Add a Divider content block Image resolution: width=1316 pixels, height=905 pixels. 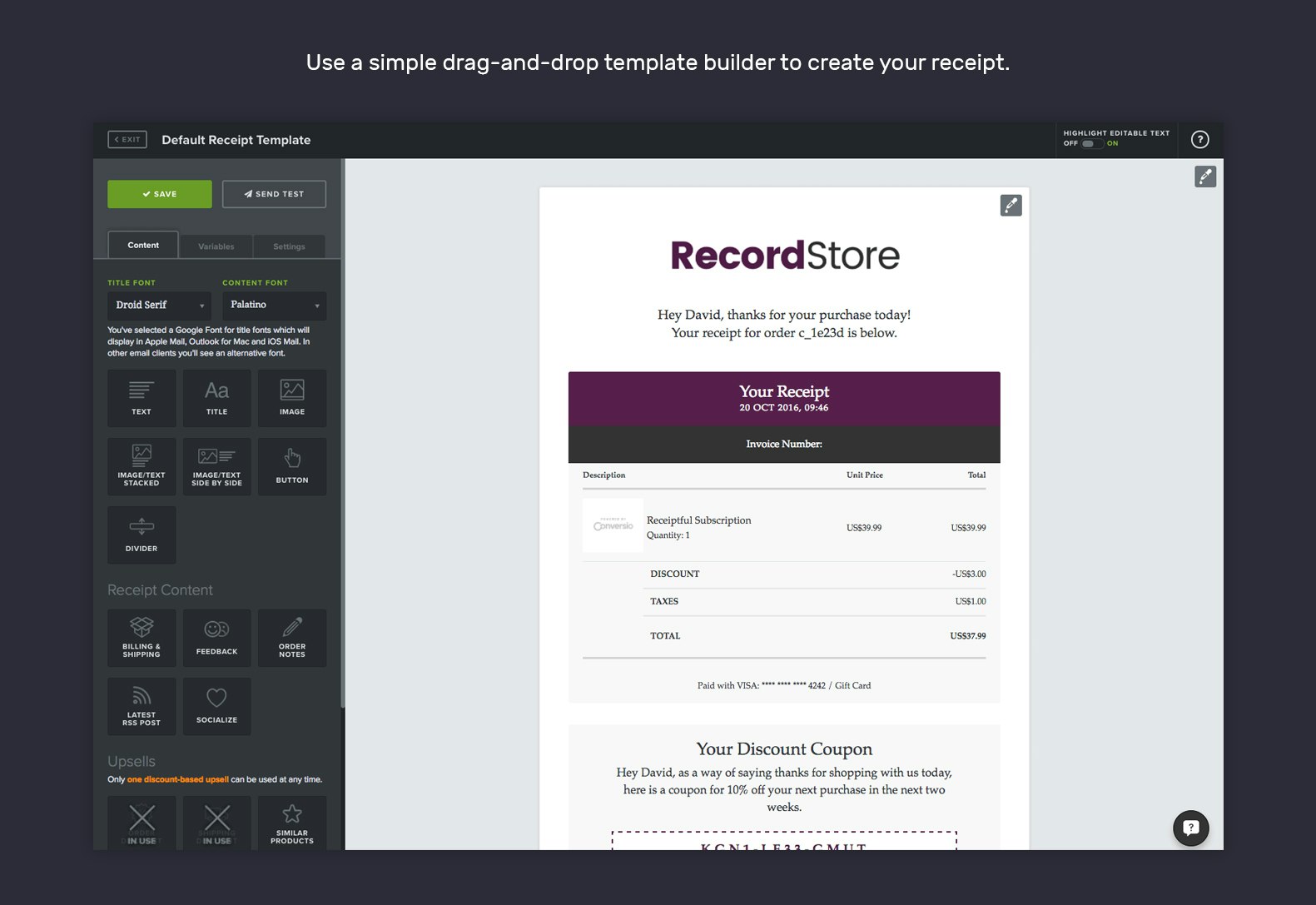coord(142,535)
